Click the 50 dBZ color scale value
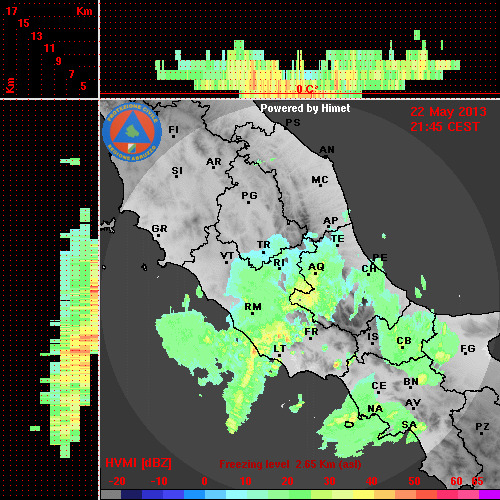 [414, 481]
